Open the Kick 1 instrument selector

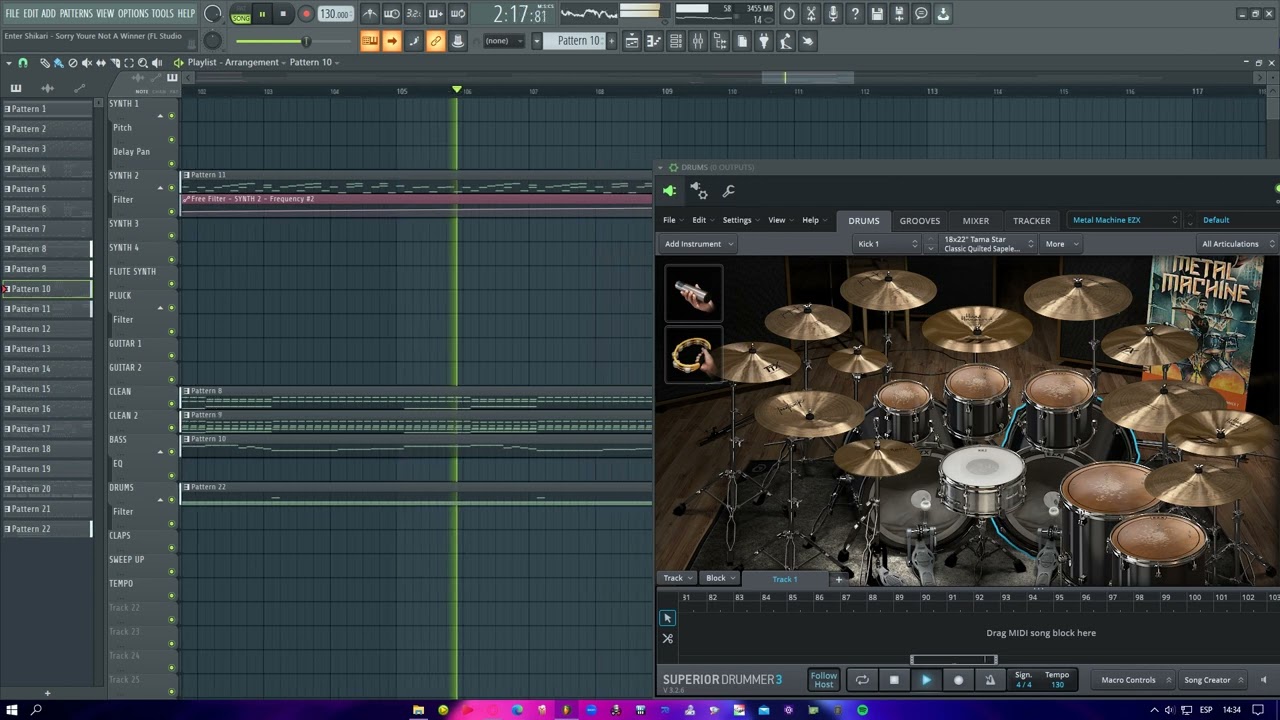886,244
